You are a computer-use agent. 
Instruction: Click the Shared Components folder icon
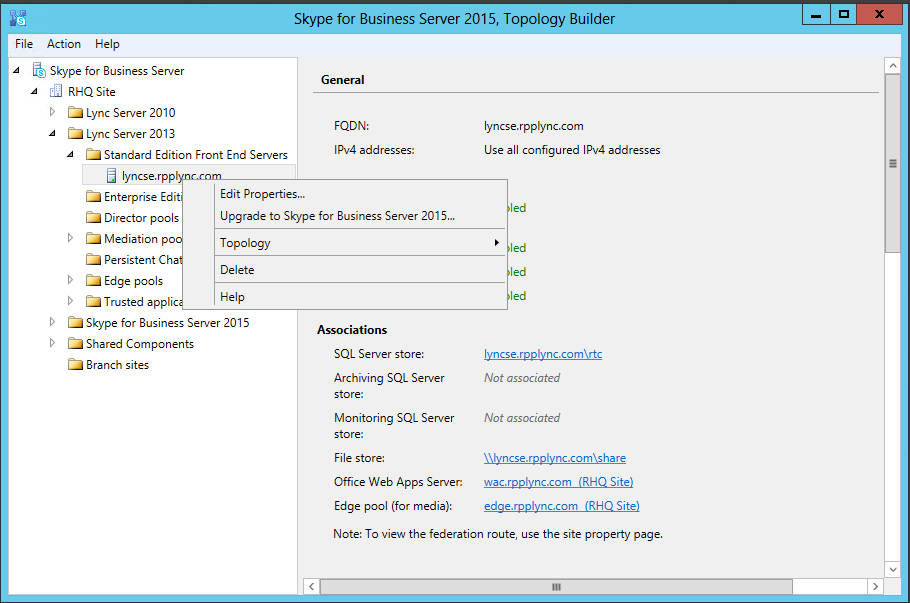(75, 343)
